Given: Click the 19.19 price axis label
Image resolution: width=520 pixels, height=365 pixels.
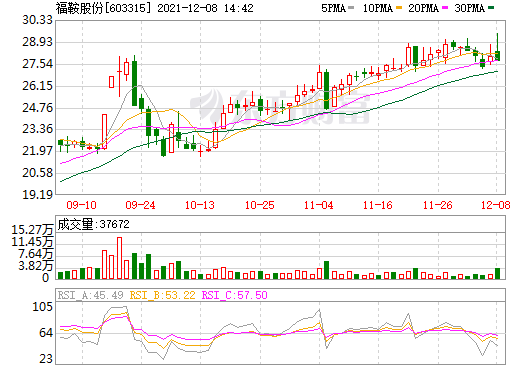Looking at the screenshot, I should click(x=38, y=194).
